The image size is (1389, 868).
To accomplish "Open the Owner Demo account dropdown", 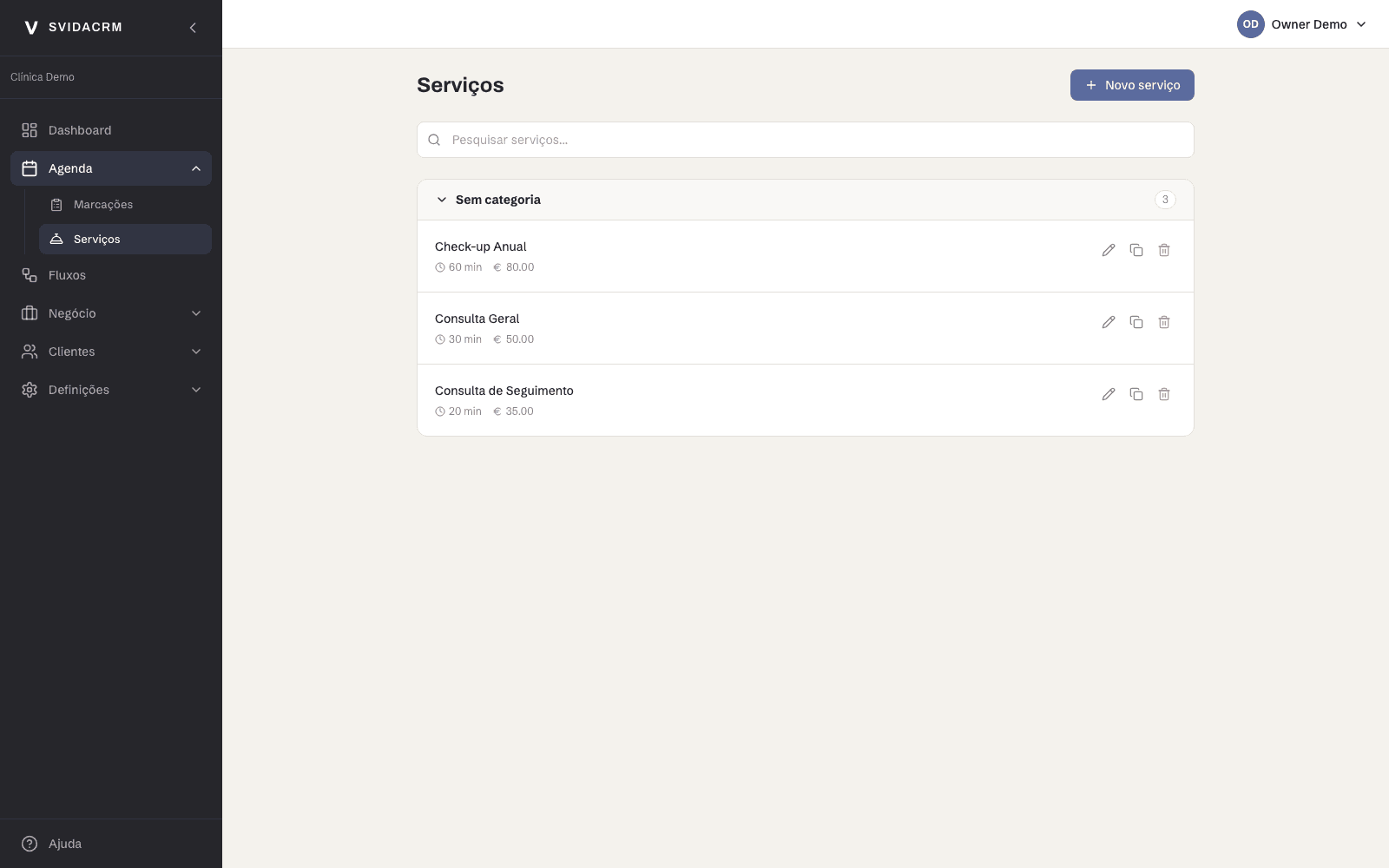I will point(1302,24).
